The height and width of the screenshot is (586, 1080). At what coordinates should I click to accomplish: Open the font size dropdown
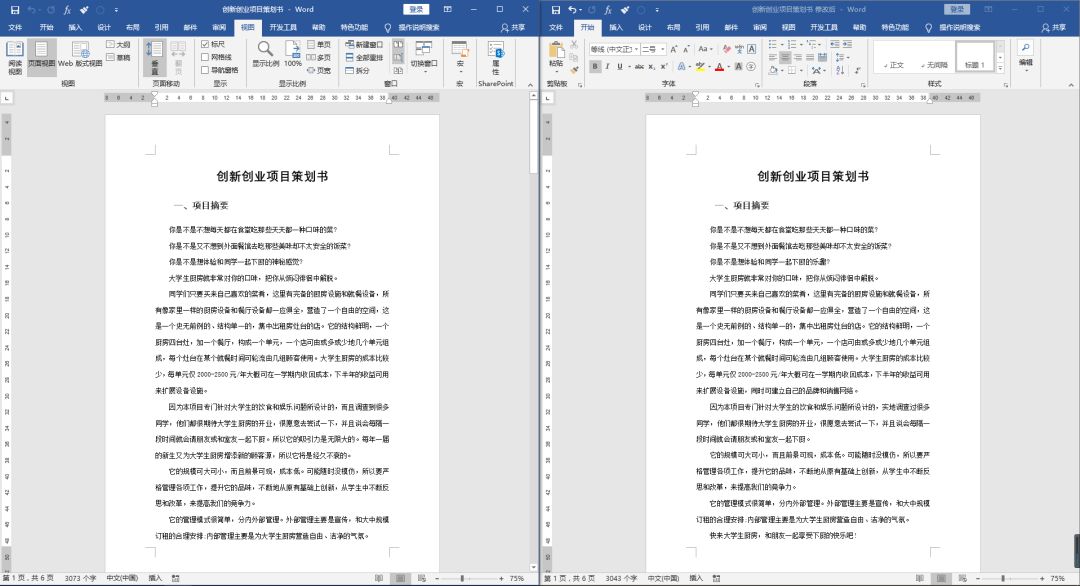coord(662,47)
